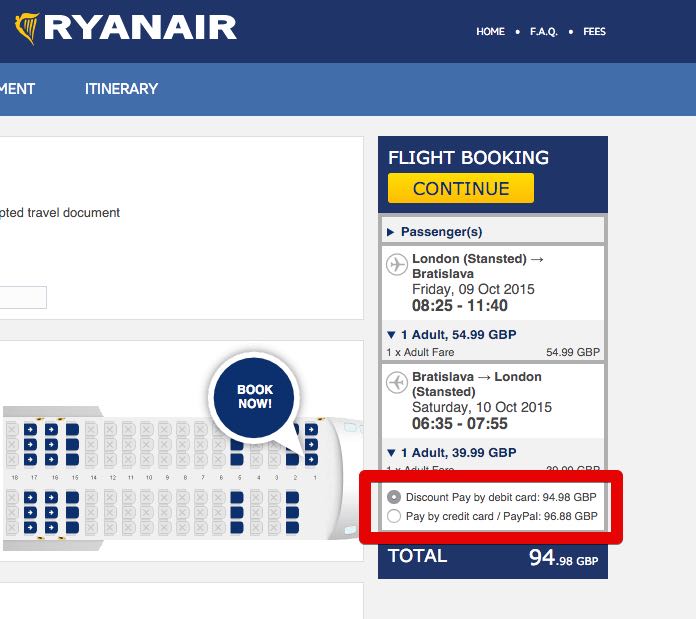Viewport: 696px width, 619px height.
Task: Open the FEES link
Action: click(594, 32)
